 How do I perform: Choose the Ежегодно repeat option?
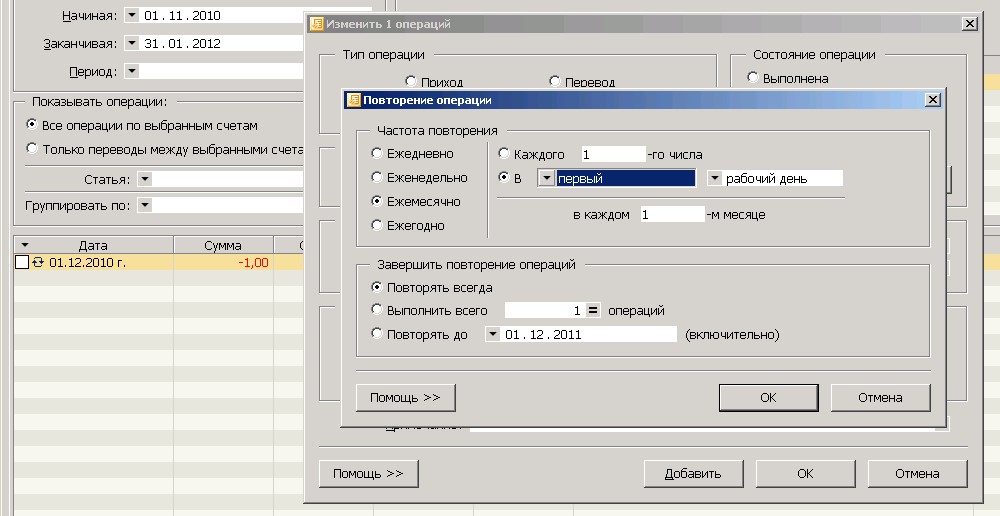pyautogui.click(x=377, y=226)
